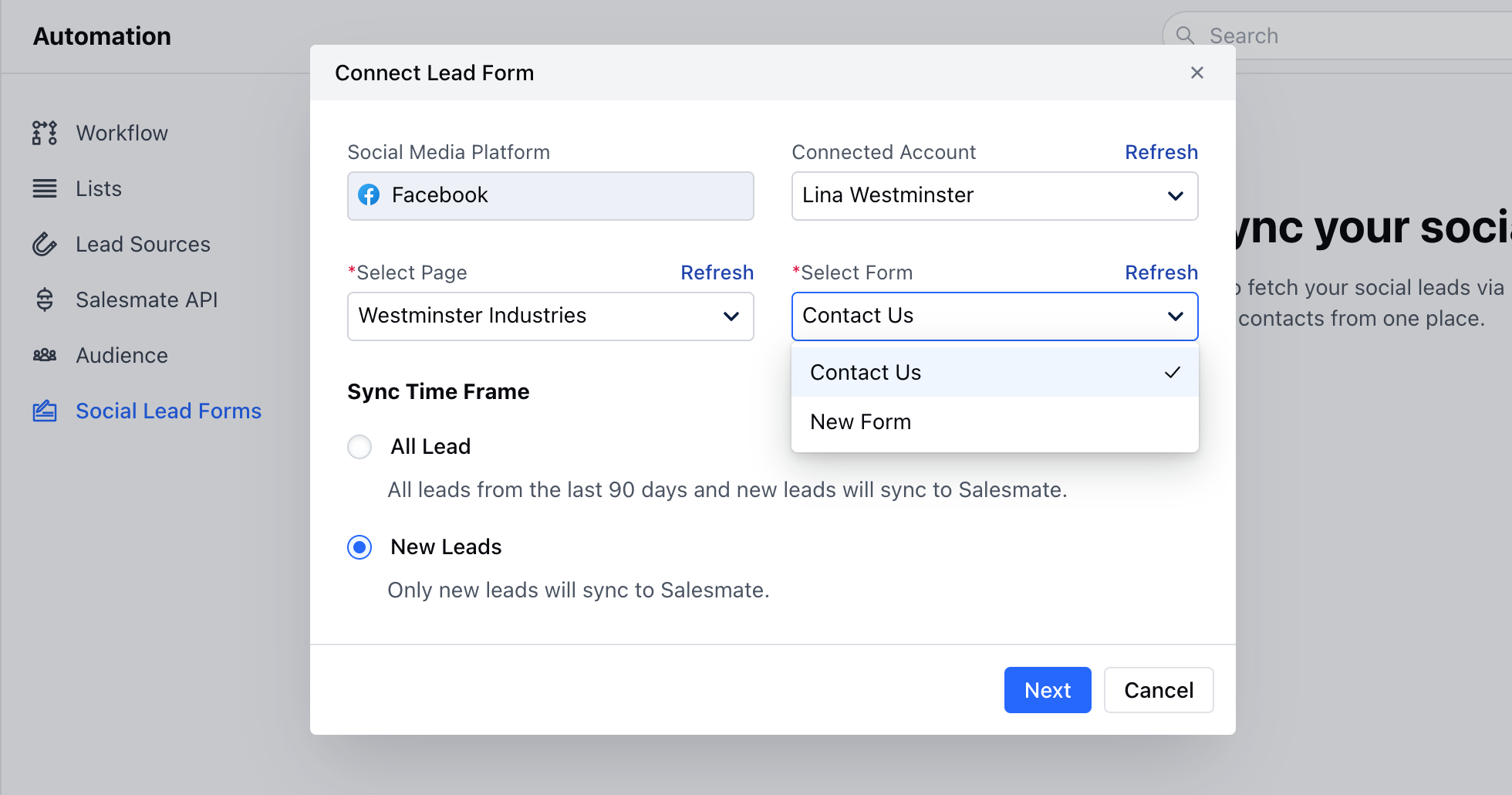Click the Next button
This screenshot has width=1512, height=795.
click(x=1048, y=690)
